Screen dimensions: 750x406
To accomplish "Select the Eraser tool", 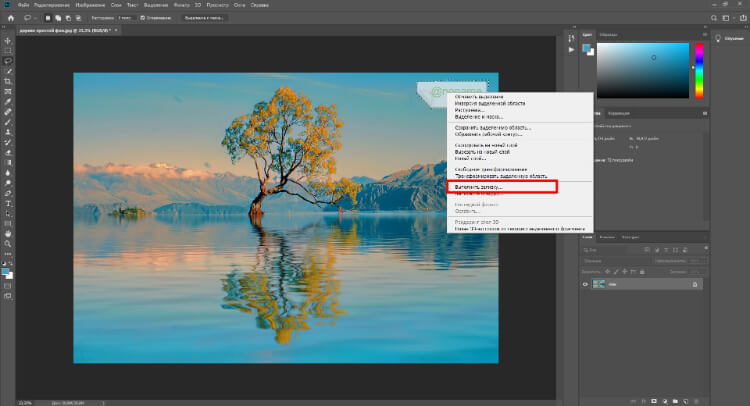I will [x=8, y=153].
